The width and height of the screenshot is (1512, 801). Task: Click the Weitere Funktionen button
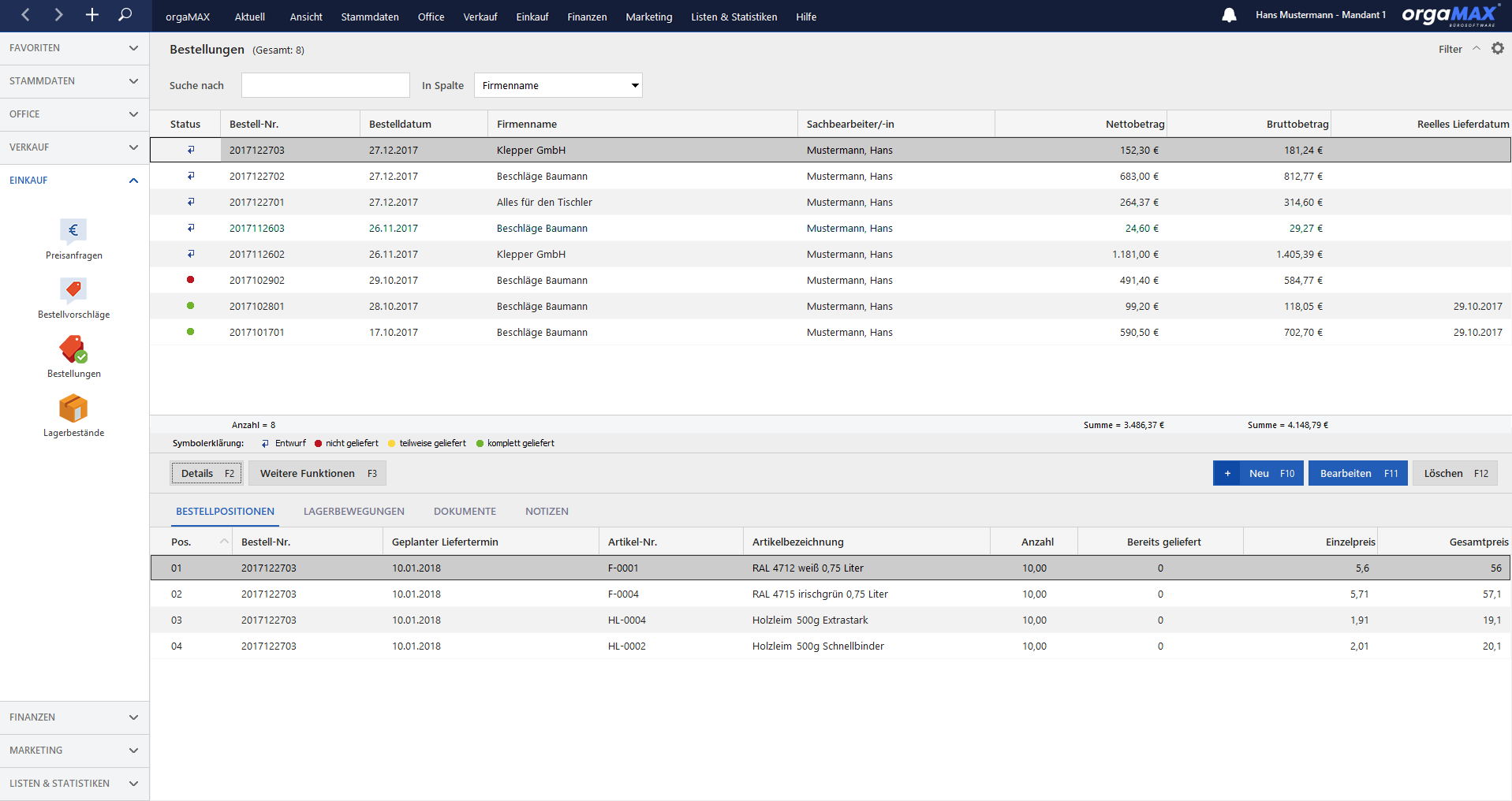(x=318, y=473)
